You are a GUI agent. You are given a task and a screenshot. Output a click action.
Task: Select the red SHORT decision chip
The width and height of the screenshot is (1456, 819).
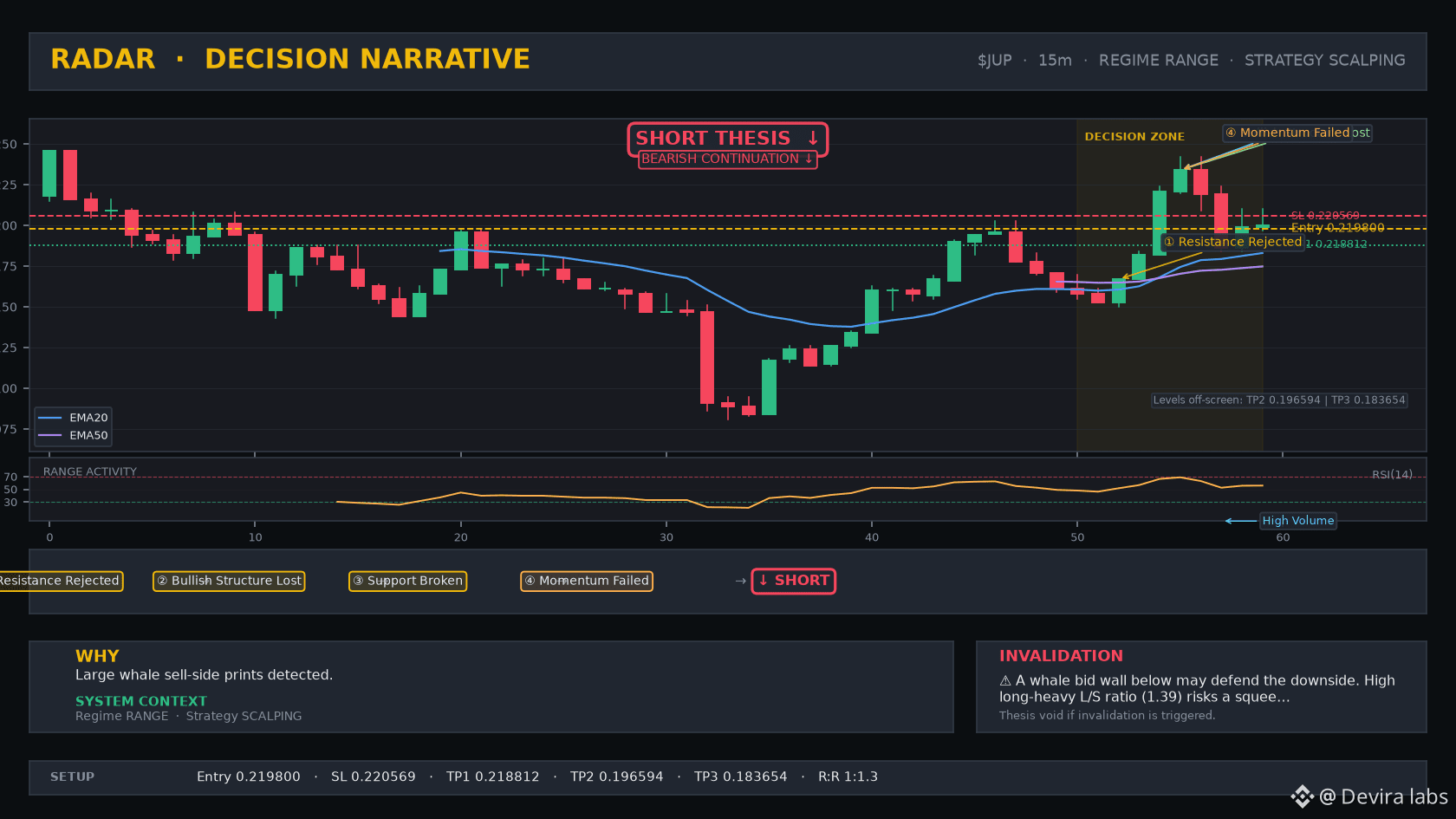[793, 581]
